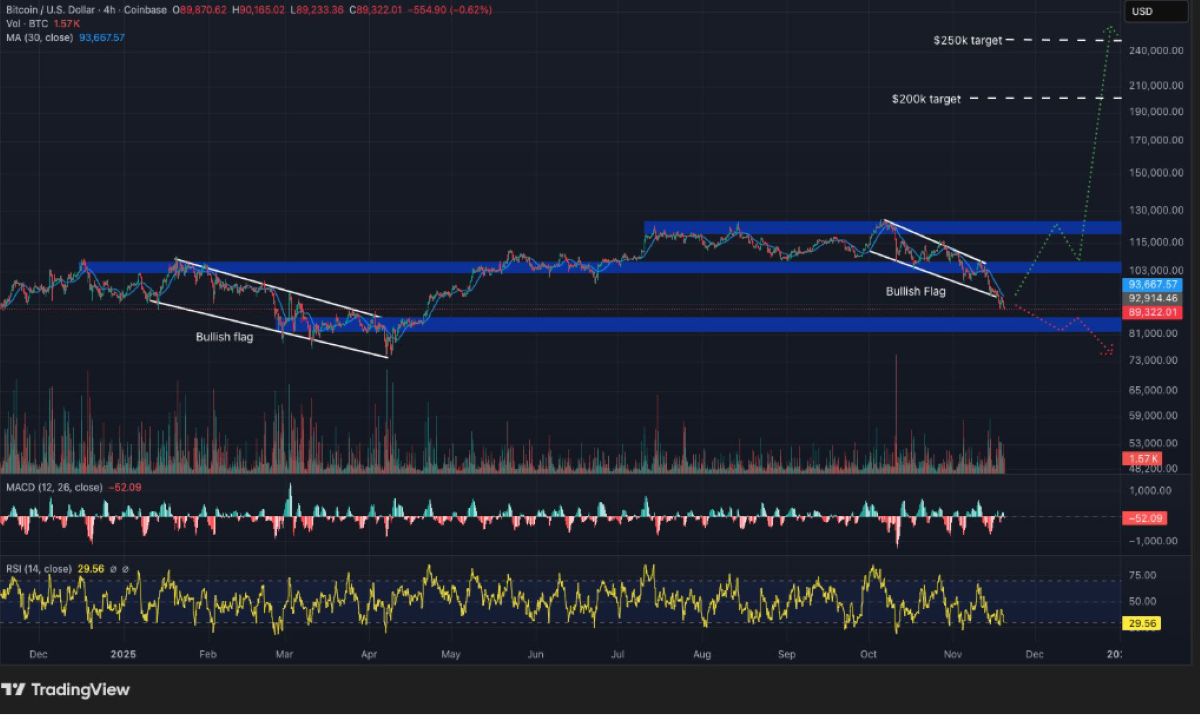Click the $250k target label
The height and width of the screenshot is (719, 1200).
click(x=968, y=41)
